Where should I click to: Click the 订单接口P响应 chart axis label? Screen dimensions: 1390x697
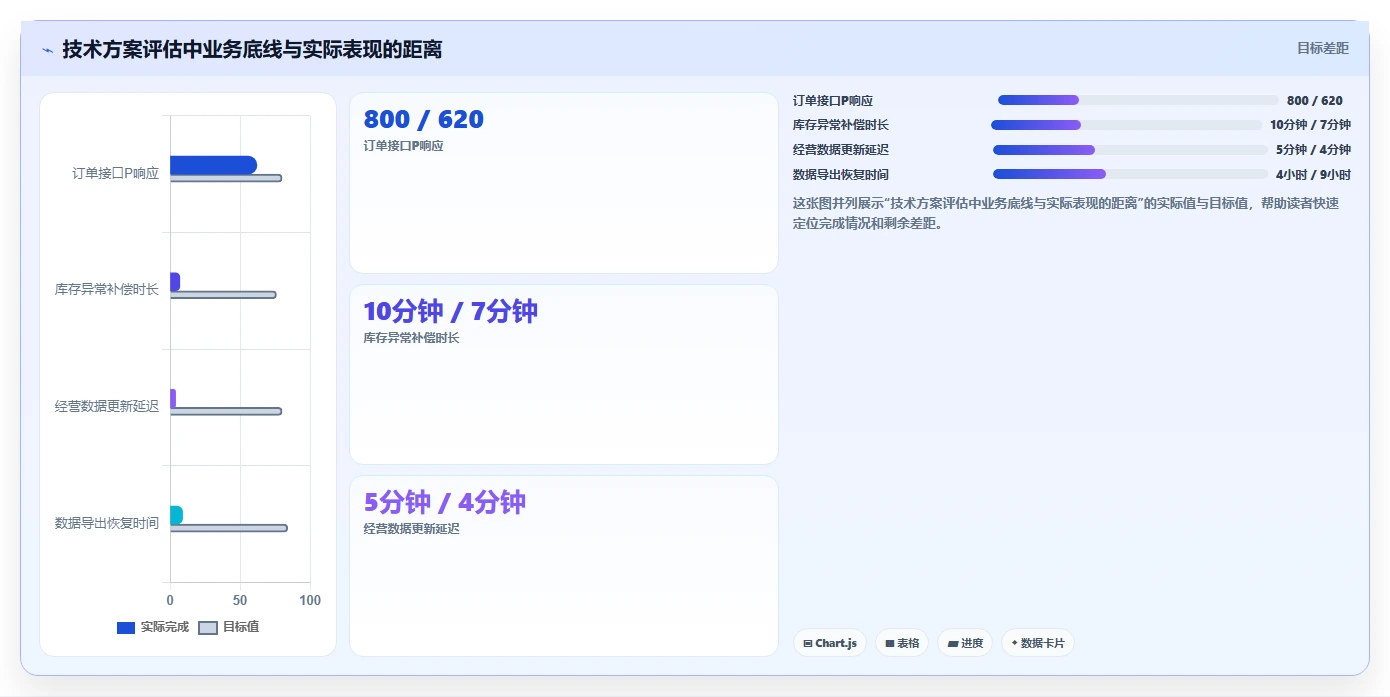coord(115,173)
